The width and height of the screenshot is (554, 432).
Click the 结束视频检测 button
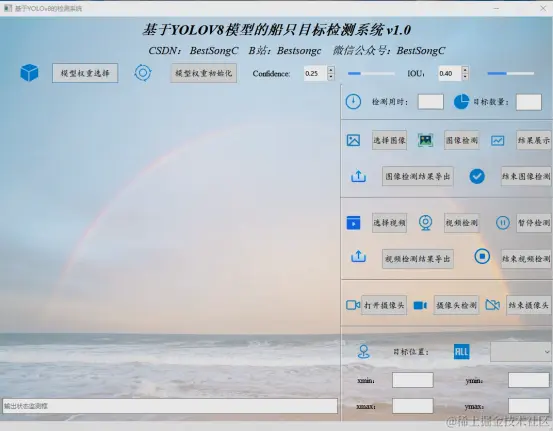[x=526, y=259]
